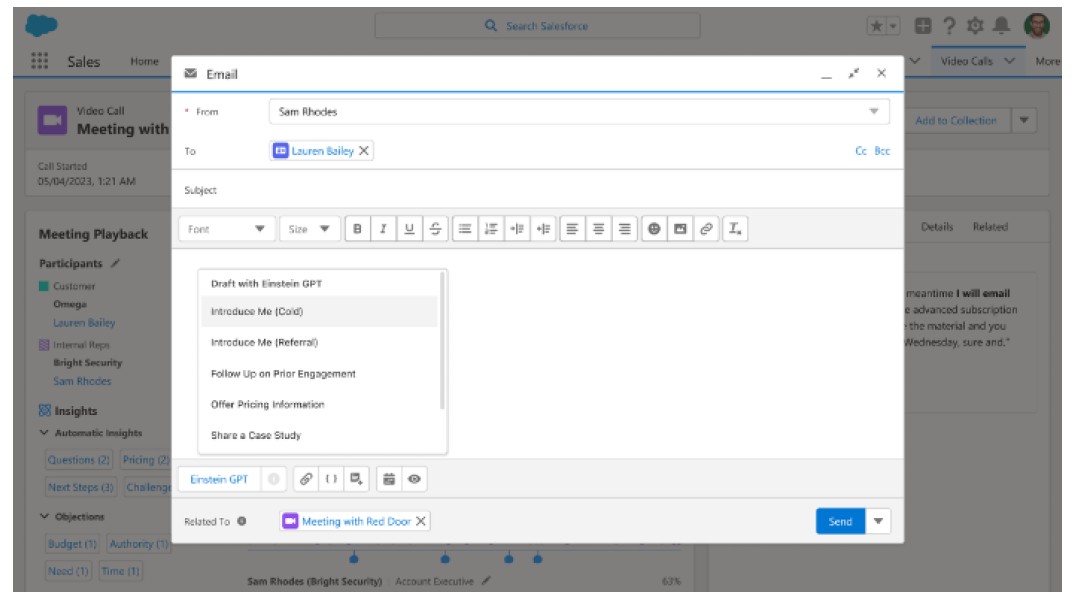Choose Offer Pricing Information draft option
Image resolution: width=1079 pixels, height=600 pixels.
click(x=267, y=405)
